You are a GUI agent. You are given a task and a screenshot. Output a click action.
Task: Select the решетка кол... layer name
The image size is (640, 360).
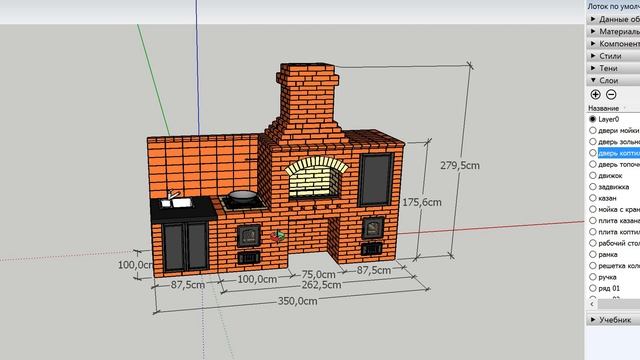(619, 266)
